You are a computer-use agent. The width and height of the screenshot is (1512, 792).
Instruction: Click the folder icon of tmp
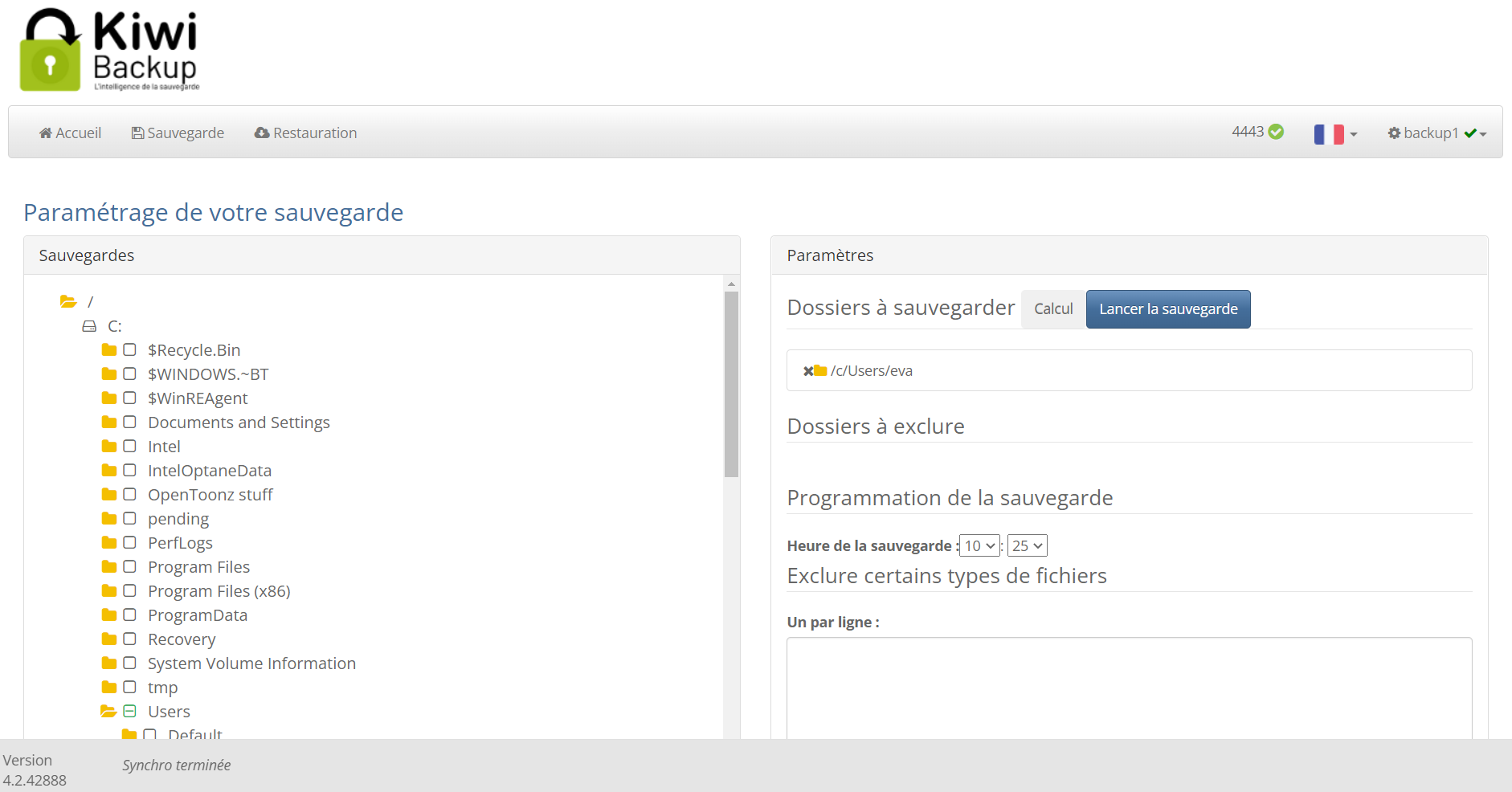point(109,688)
